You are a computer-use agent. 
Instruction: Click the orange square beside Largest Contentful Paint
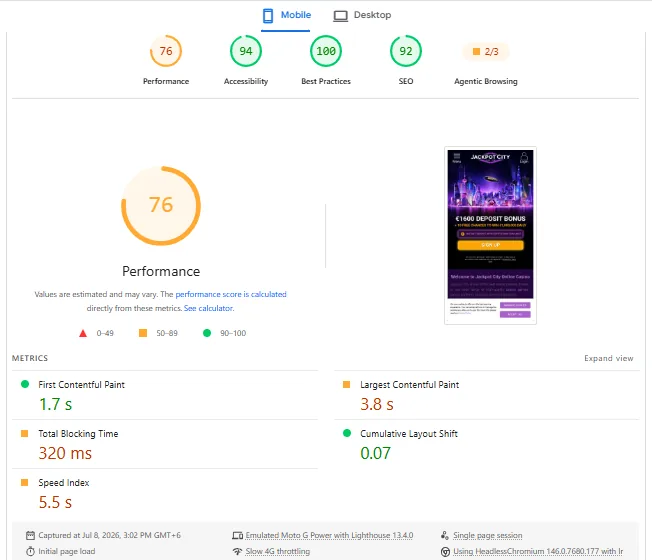[346, 385]
